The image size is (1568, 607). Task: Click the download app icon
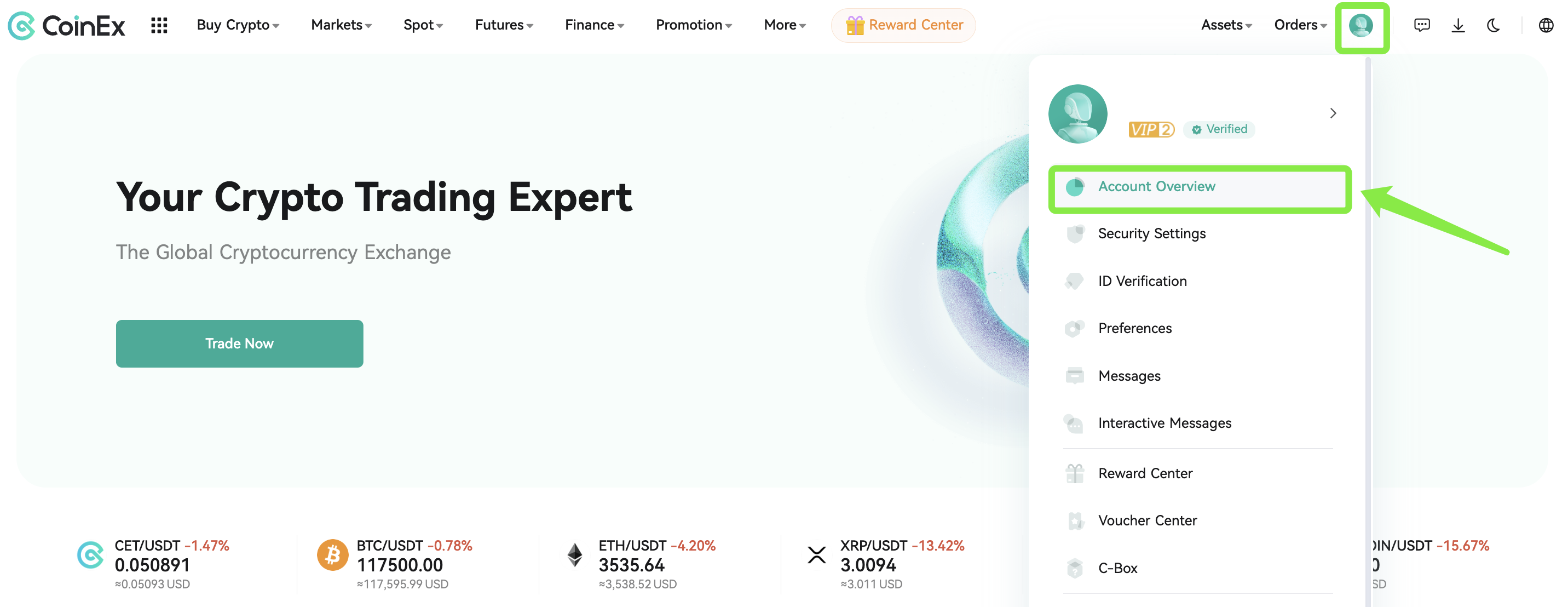point(1458,25)
